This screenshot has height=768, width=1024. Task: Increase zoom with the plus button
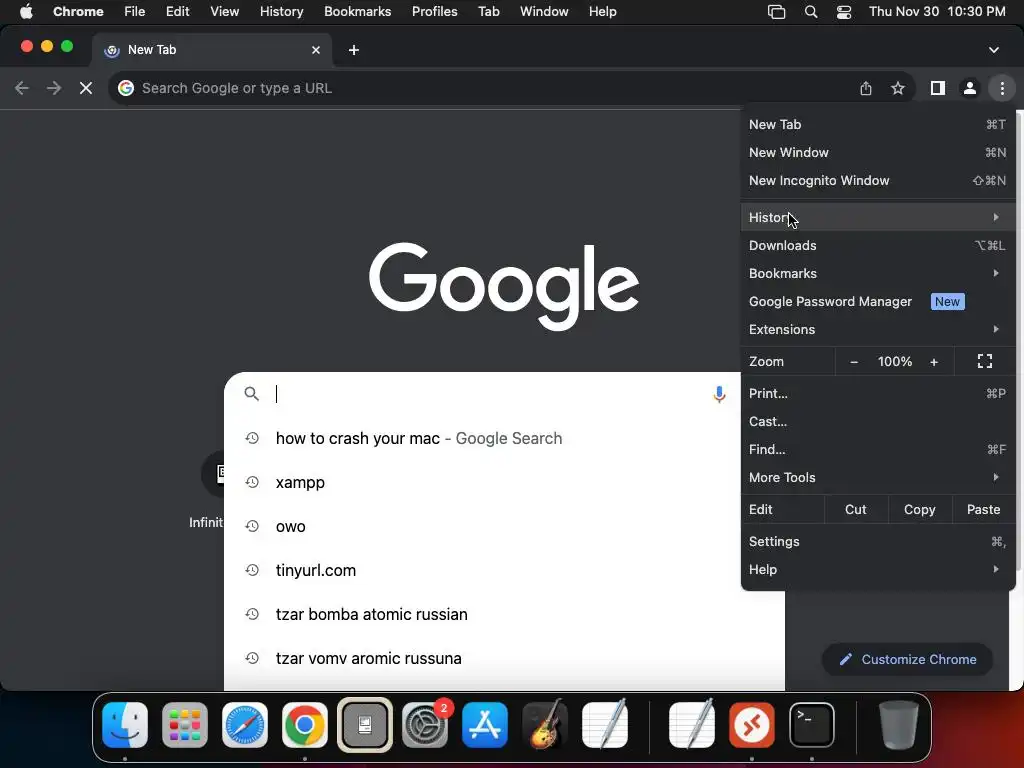click(934, 361)
